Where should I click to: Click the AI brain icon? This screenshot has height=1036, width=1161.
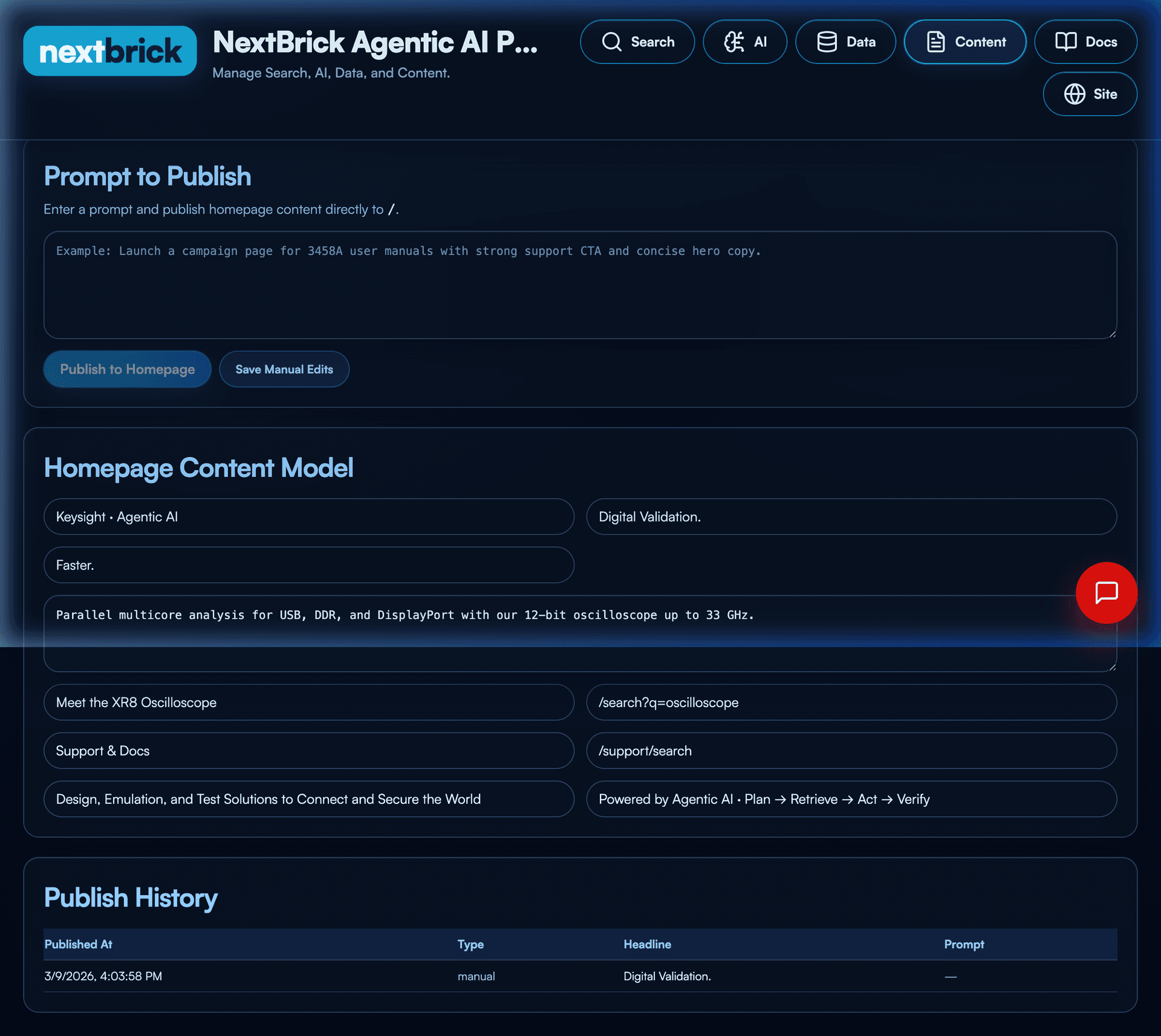734,42
